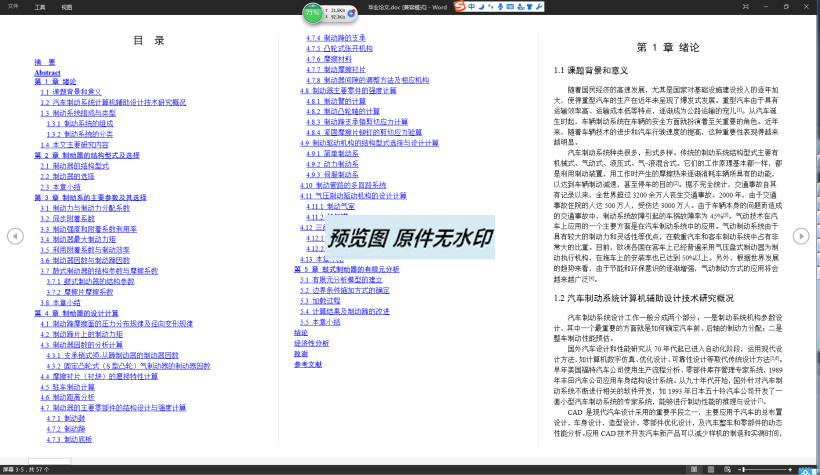
Task: Click the green 71% memory ball
Action: [x=313, y=13]
